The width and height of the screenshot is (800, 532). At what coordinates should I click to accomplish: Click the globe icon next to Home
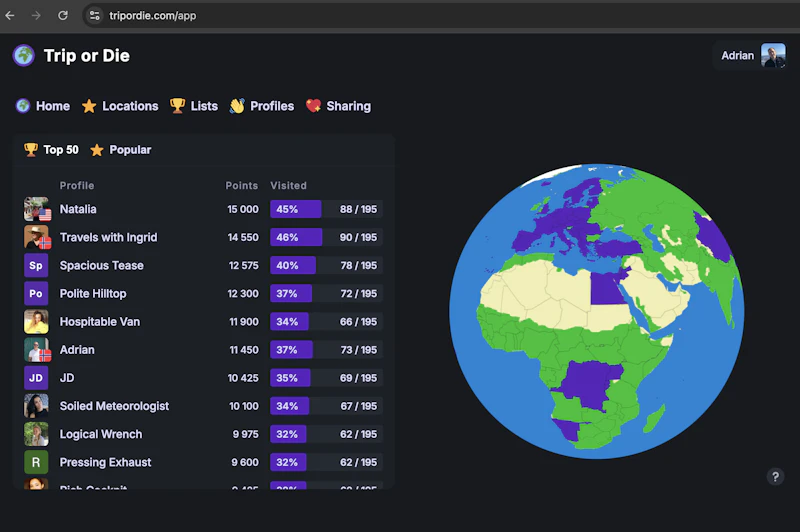pyautogui.click(x=23, y=106)
